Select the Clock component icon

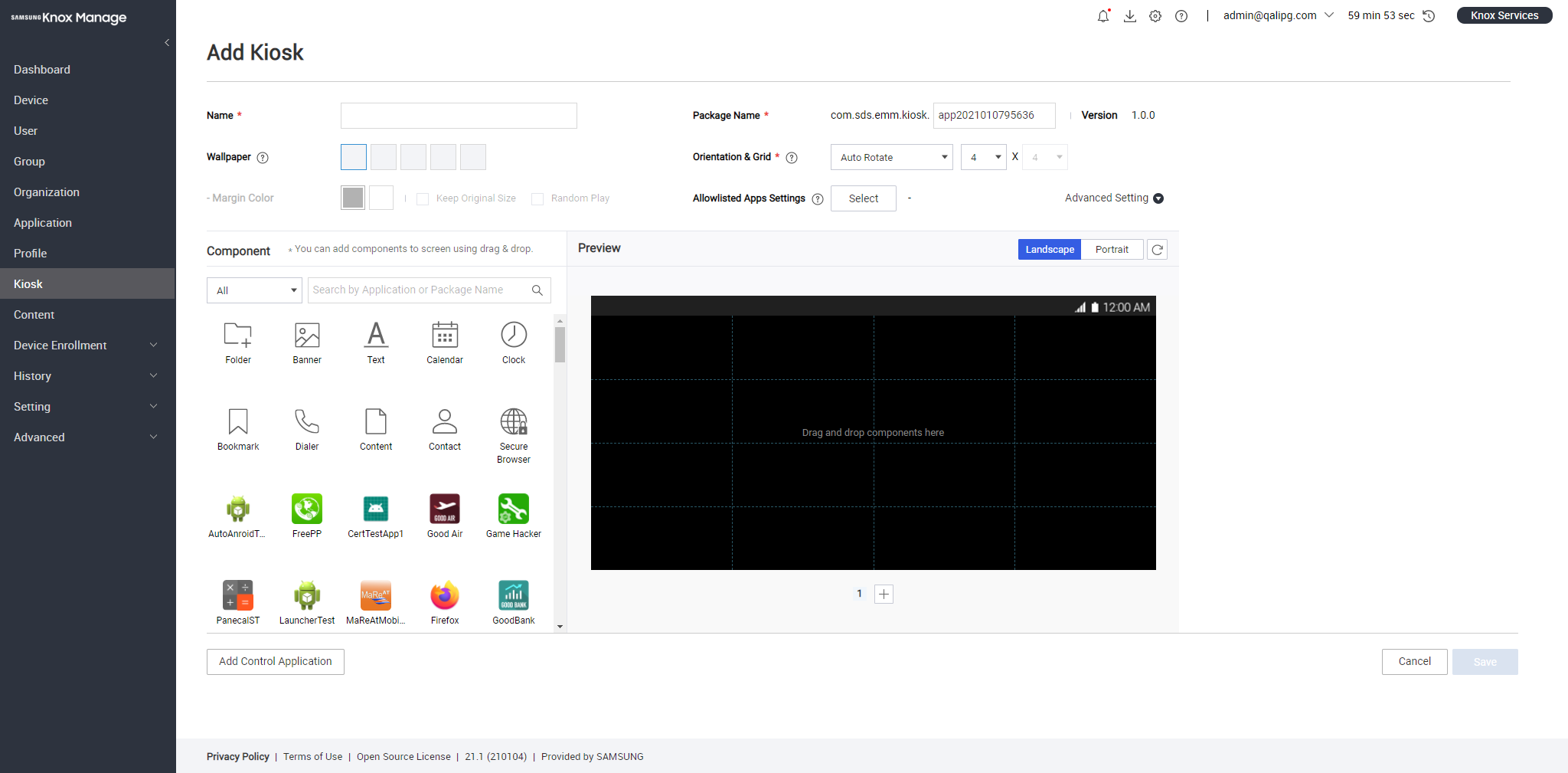point(514,335)
